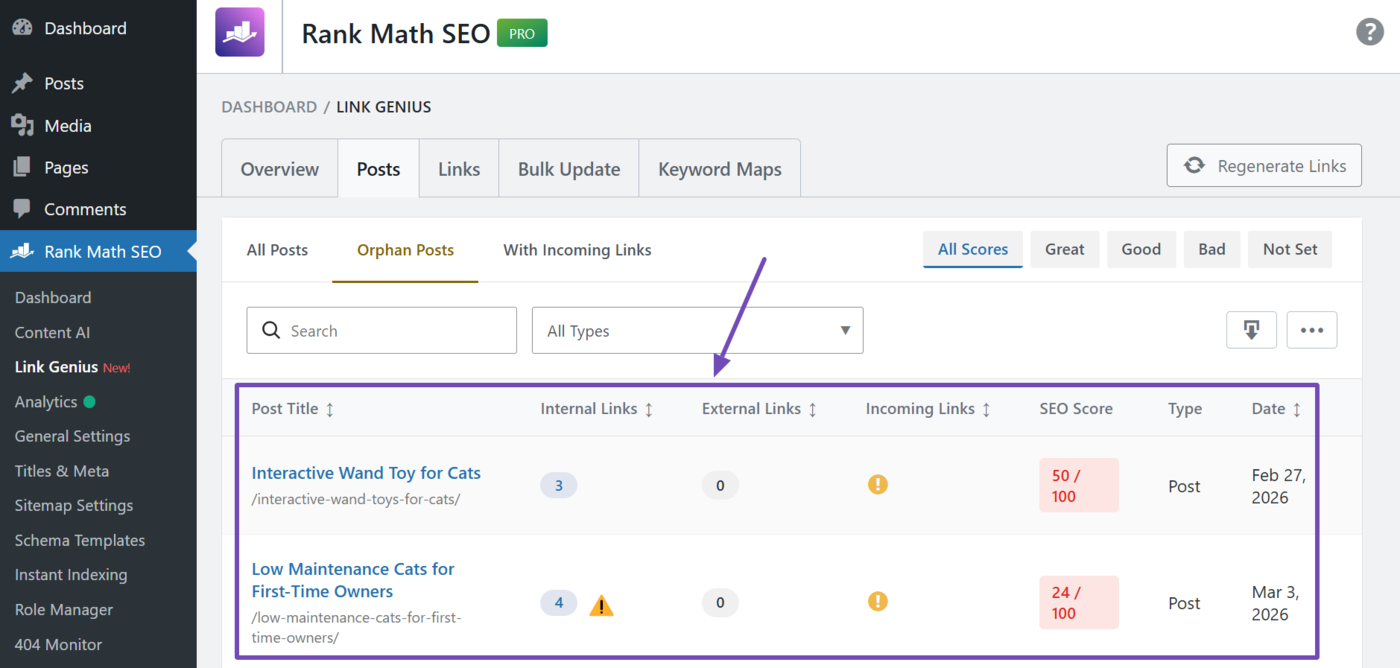
Task: Sort by Post Title arrows
Action: (330, 409)
